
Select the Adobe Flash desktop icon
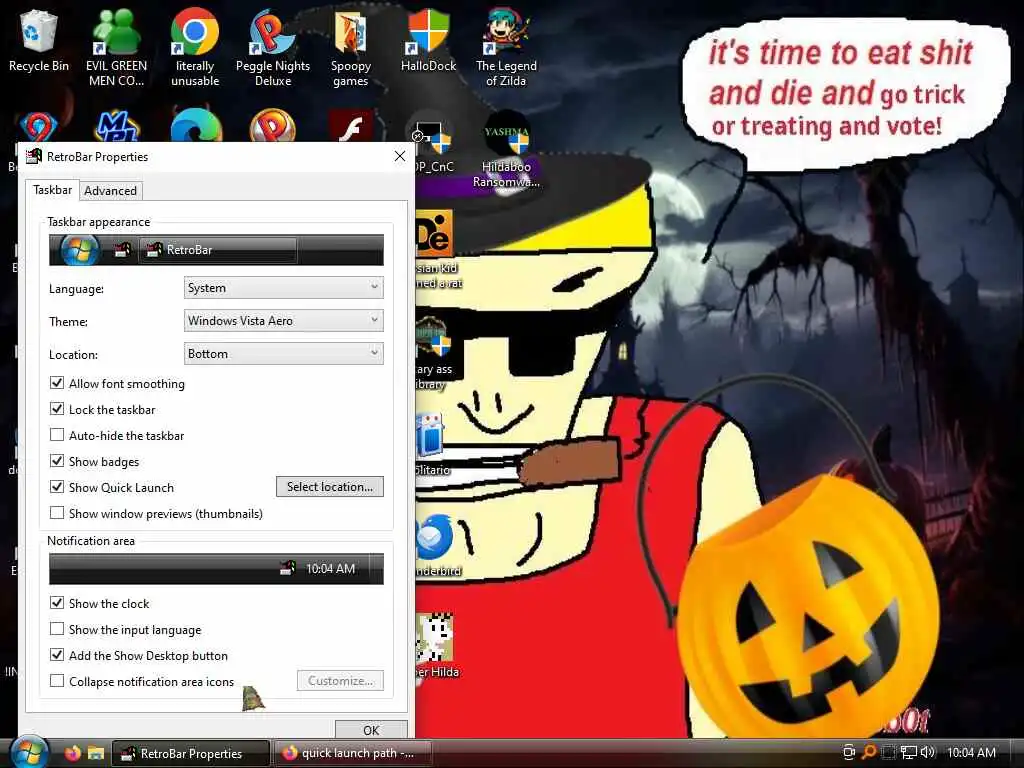pyautogui.click(x=351, y=126)
